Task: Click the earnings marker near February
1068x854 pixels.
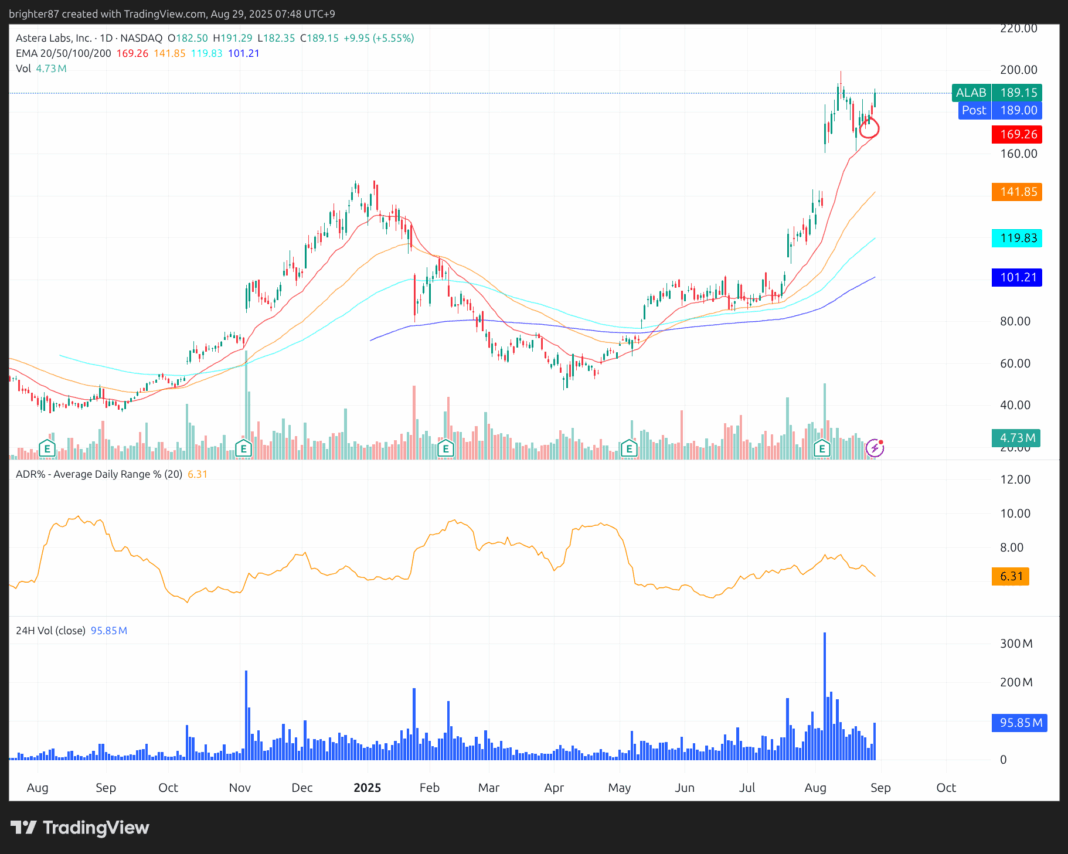Action: [x=446, y=449]
